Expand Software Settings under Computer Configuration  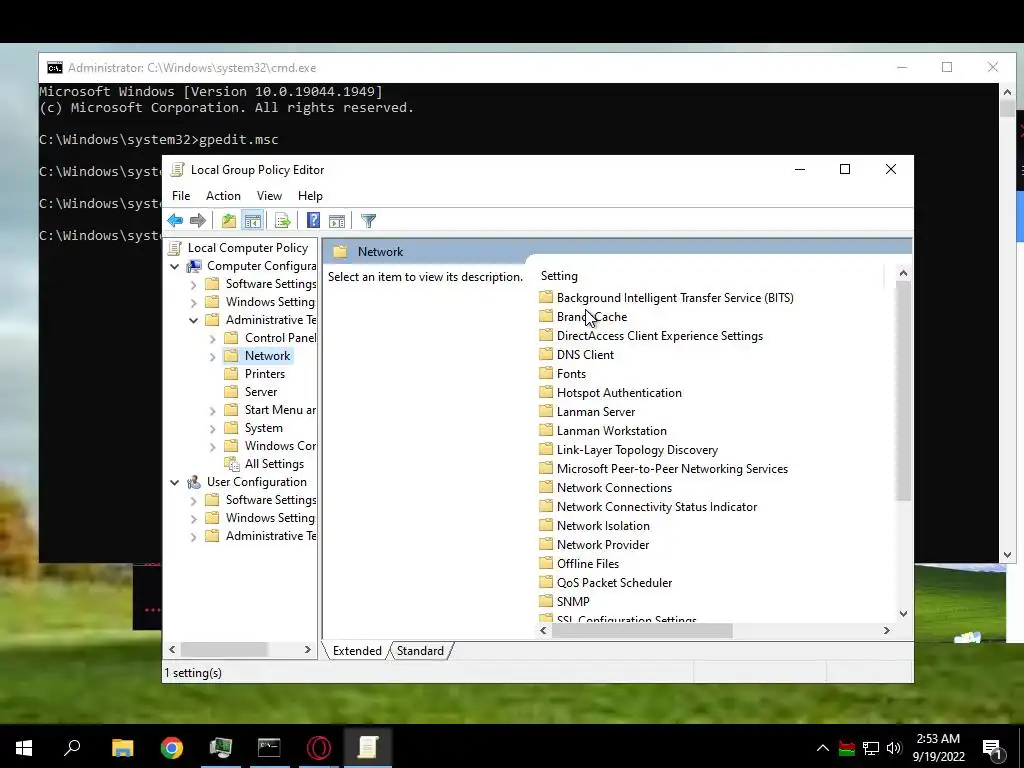(x=193, y=285)
